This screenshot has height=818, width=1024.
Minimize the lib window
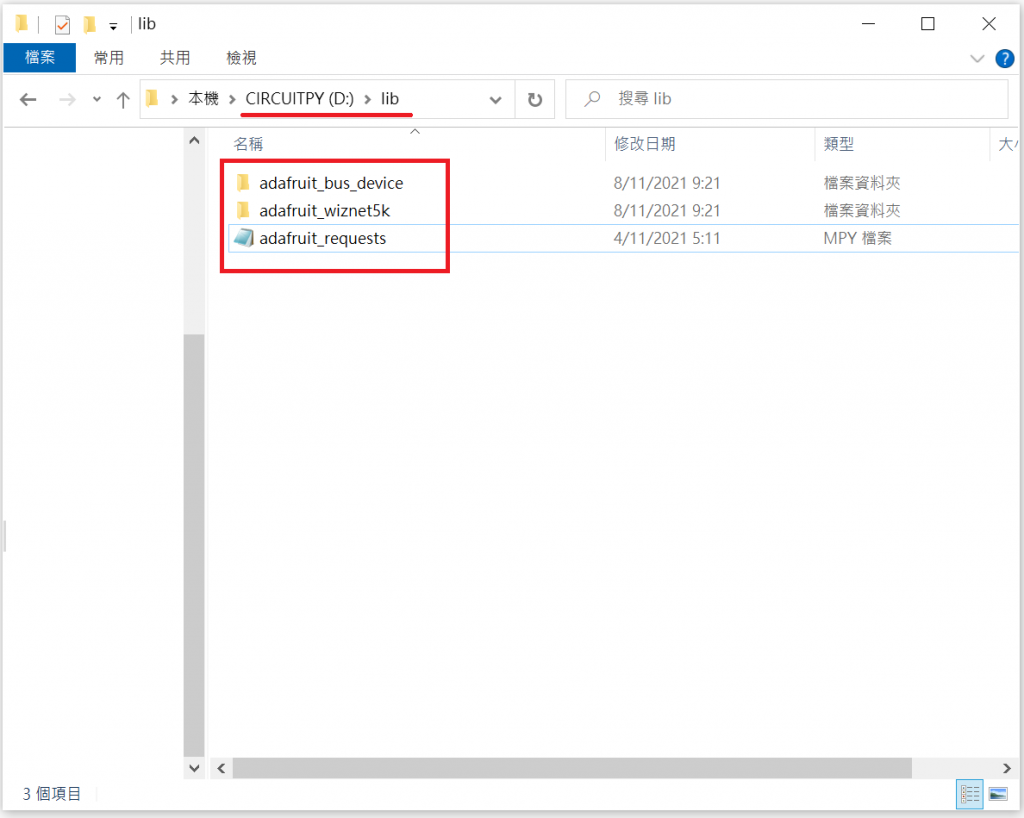click(x=868, y=24)
